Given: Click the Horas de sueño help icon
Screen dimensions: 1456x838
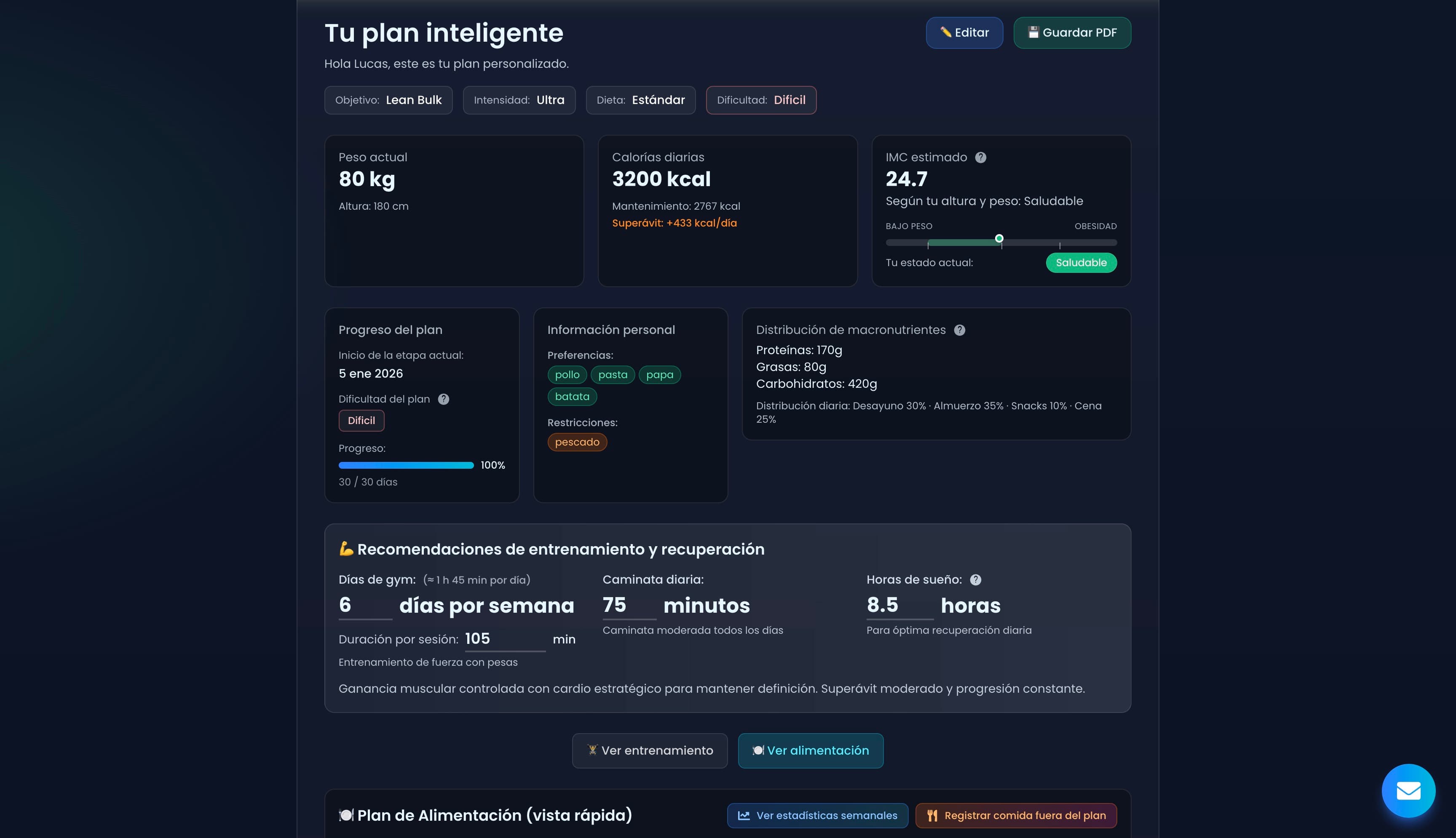Looking at the screenshot, I should pyautogui.click(x=976, y=580).
